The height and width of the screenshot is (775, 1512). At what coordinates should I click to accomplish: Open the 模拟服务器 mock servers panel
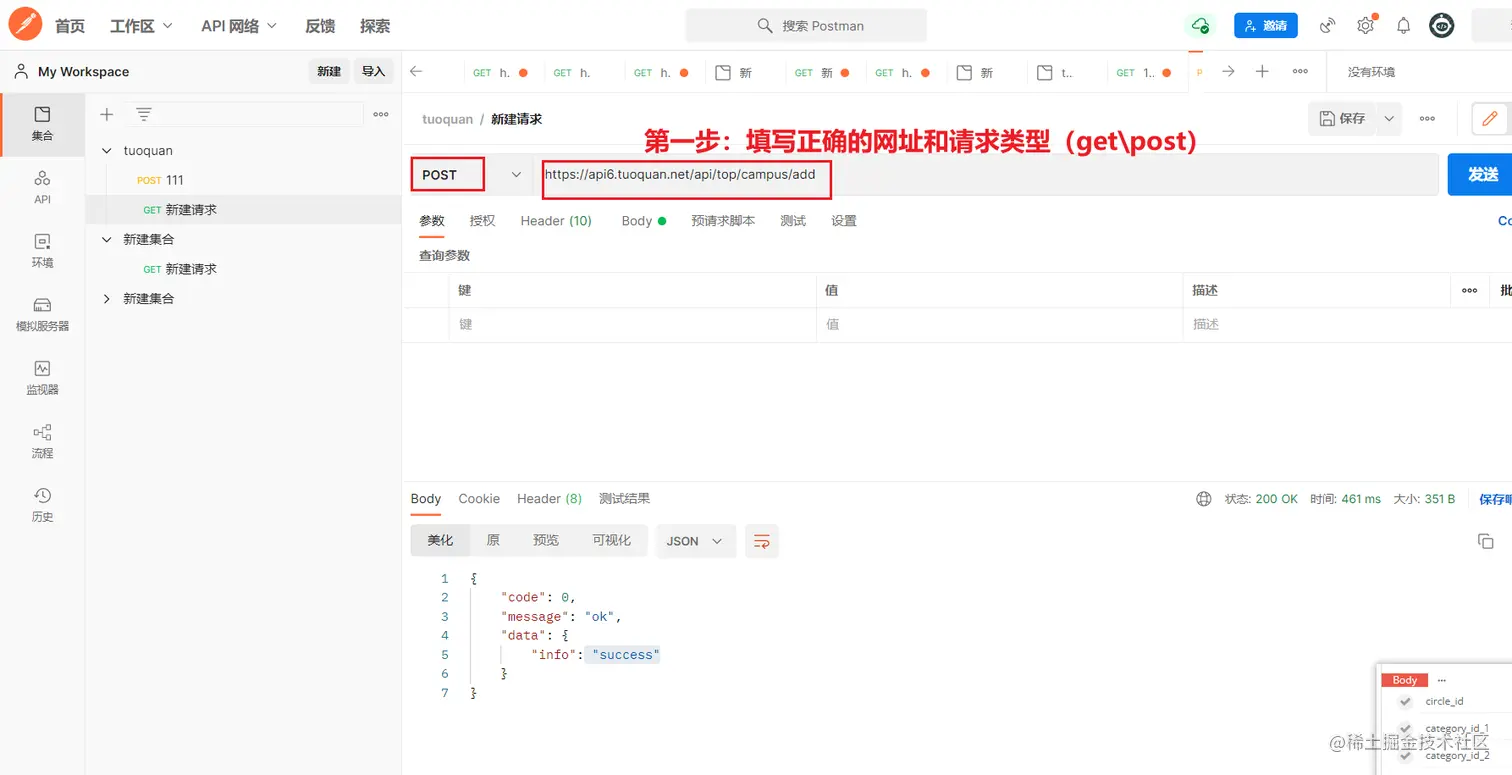click(x=42, y=314)
